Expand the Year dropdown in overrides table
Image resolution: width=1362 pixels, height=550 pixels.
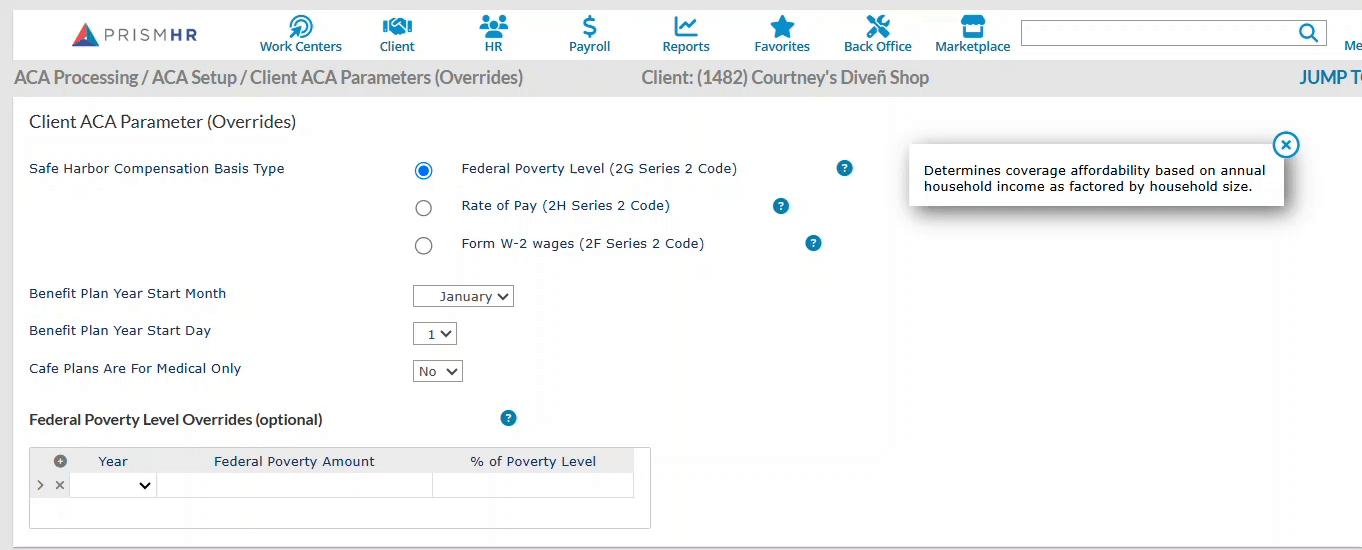[x=113, y=485]
